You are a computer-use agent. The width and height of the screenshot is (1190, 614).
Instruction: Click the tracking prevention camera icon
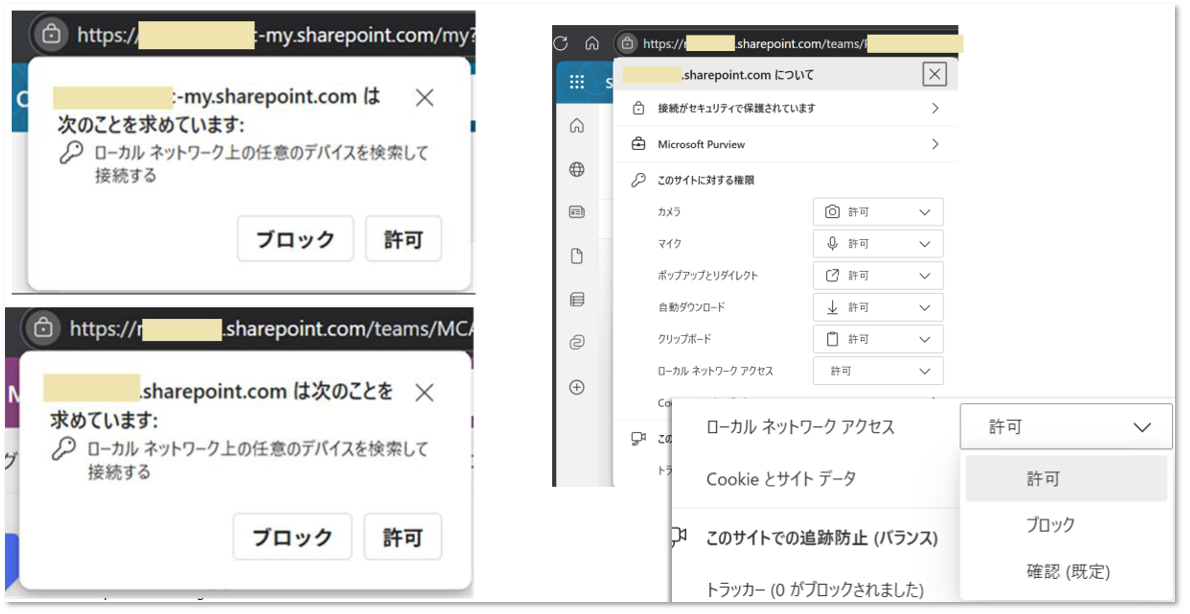(679, 537)
